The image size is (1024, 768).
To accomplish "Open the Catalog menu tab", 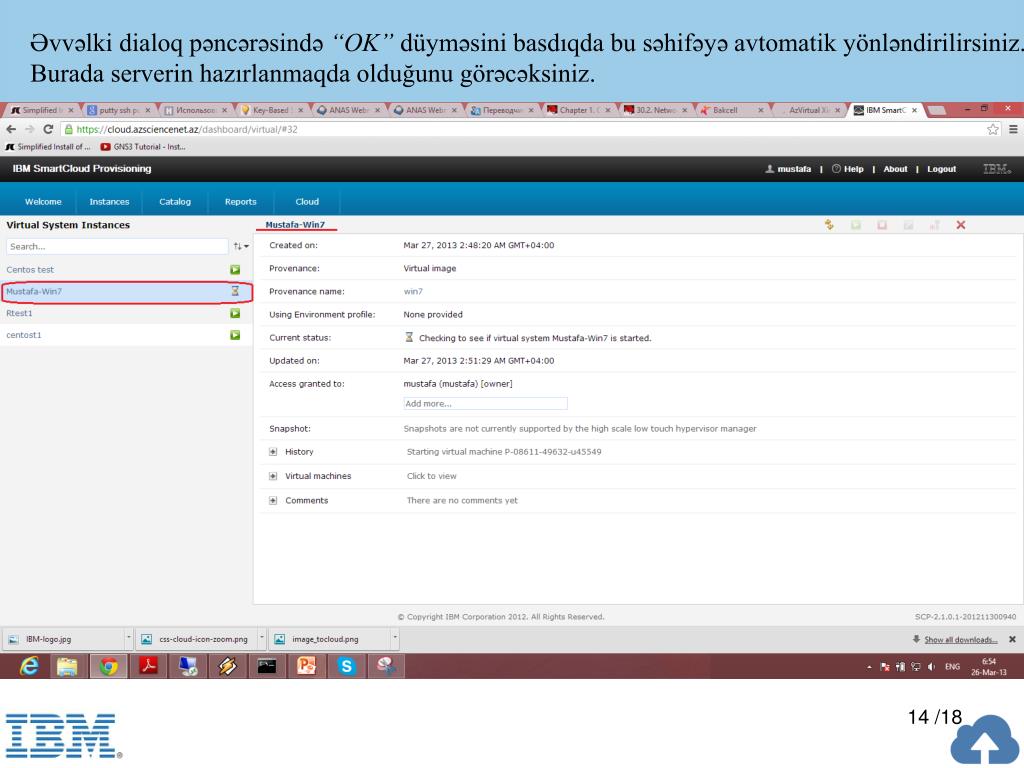I will click(x=175, y=202).
